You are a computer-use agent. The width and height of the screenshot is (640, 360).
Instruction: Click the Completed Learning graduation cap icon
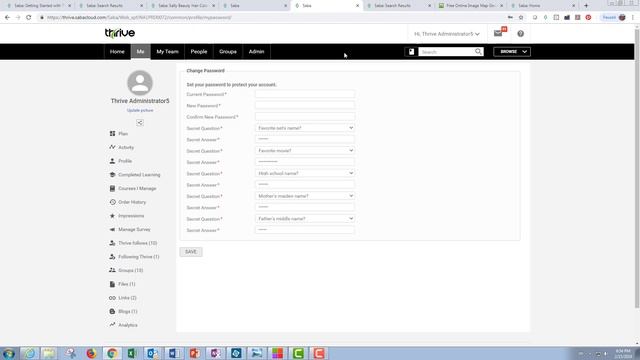(112, 175)
